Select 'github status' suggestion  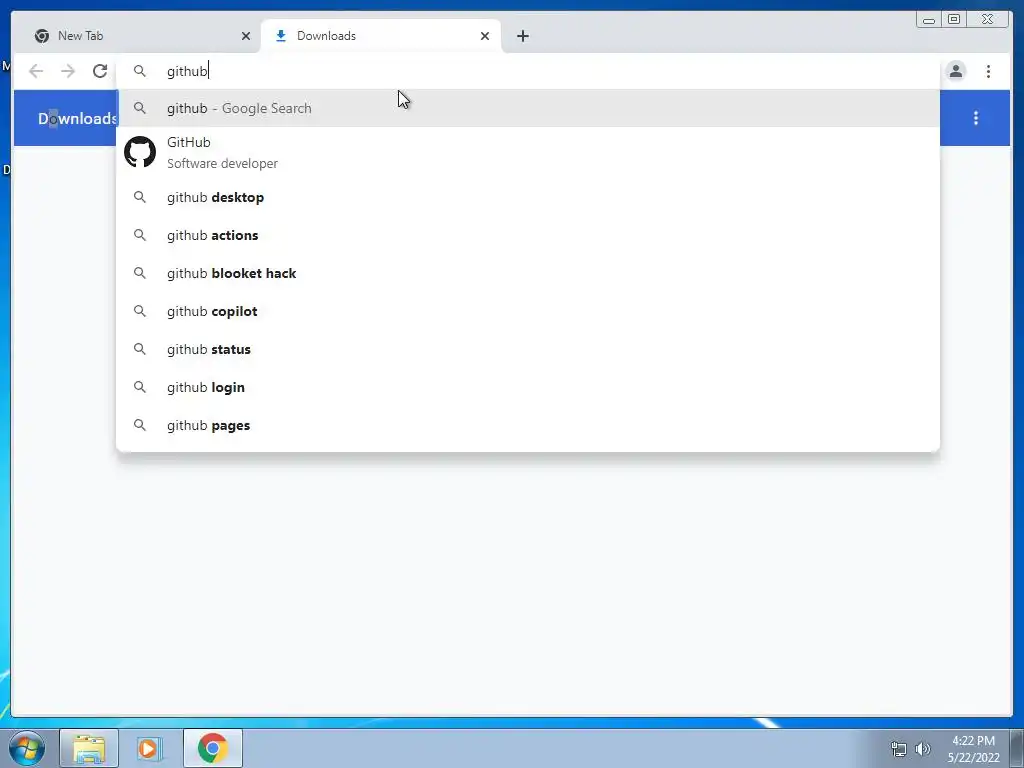pyautogui.click(x=528, y=349)
